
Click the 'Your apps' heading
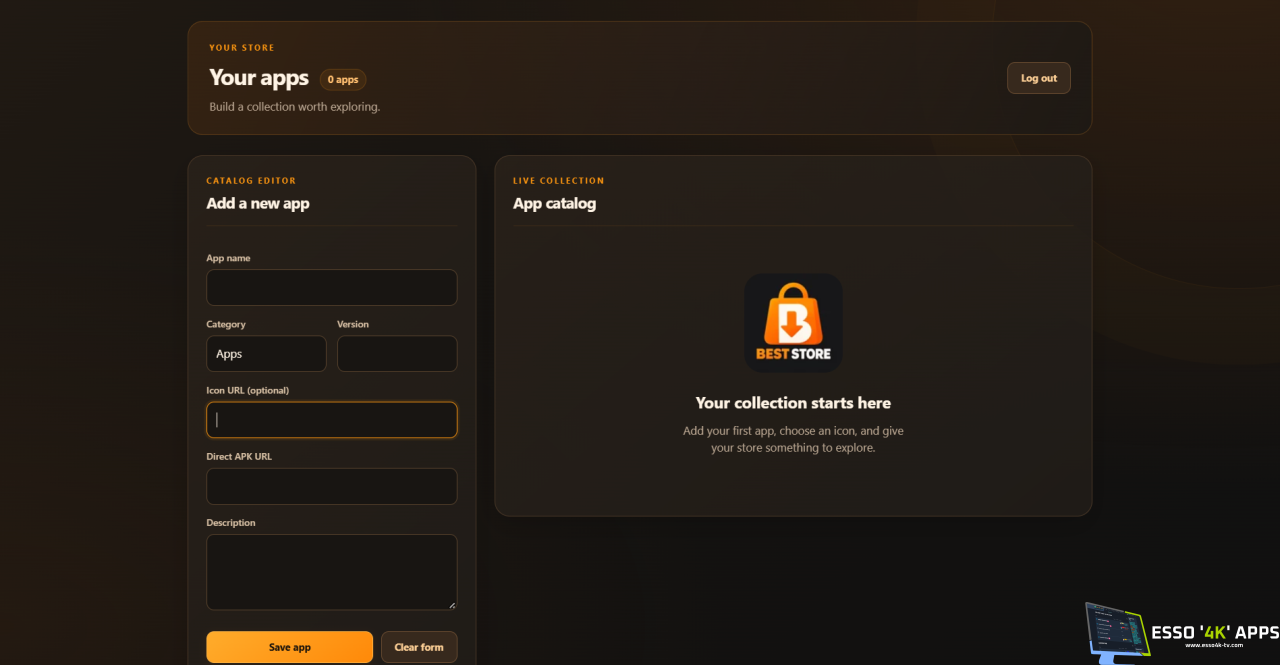259,78
